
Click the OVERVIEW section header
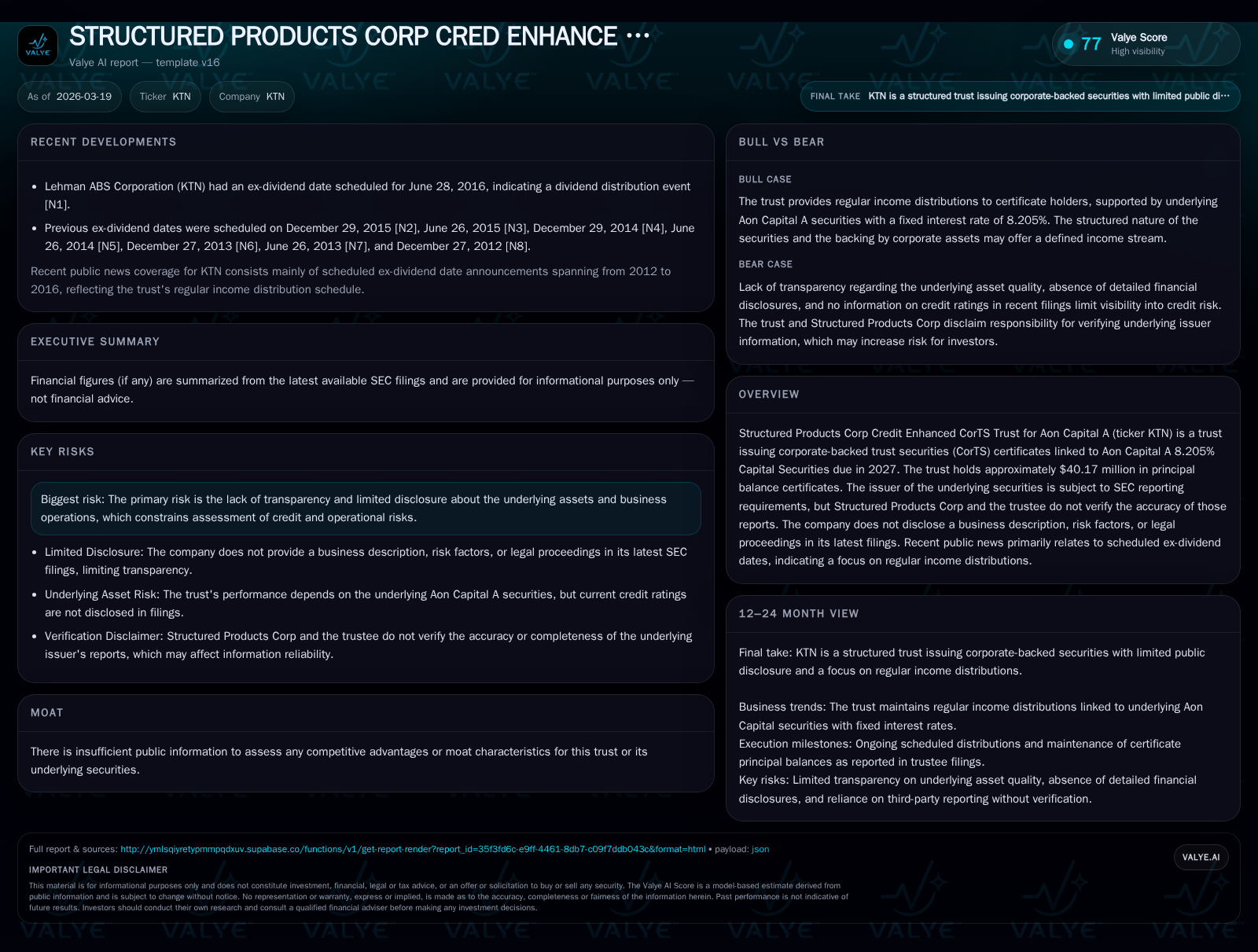point(769,395)
